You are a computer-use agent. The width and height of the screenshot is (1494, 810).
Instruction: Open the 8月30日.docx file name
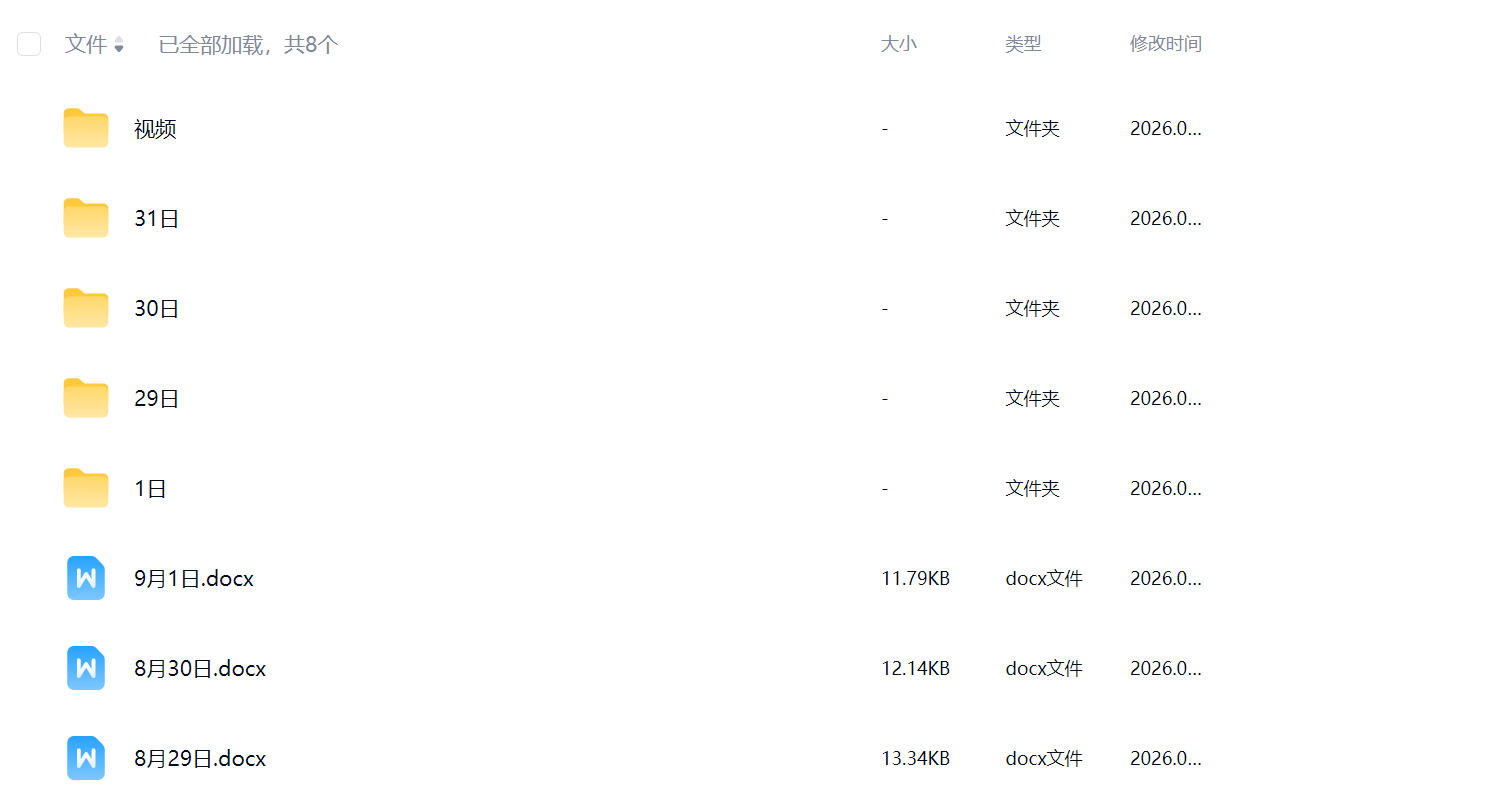point(200,669)
